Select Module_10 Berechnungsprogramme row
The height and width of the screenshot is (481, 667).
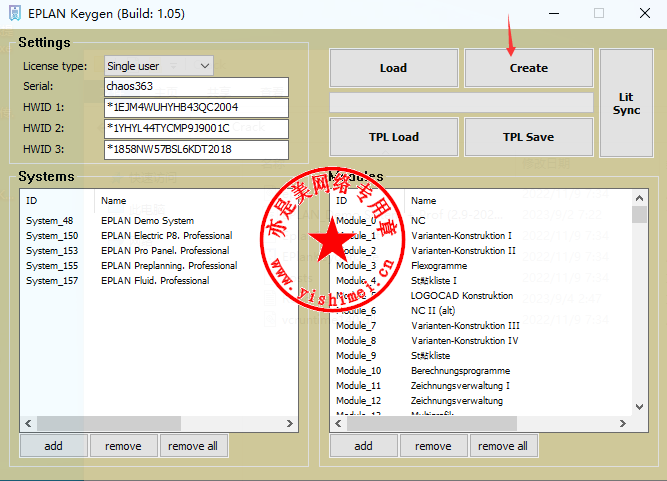(x=481, y=371)
